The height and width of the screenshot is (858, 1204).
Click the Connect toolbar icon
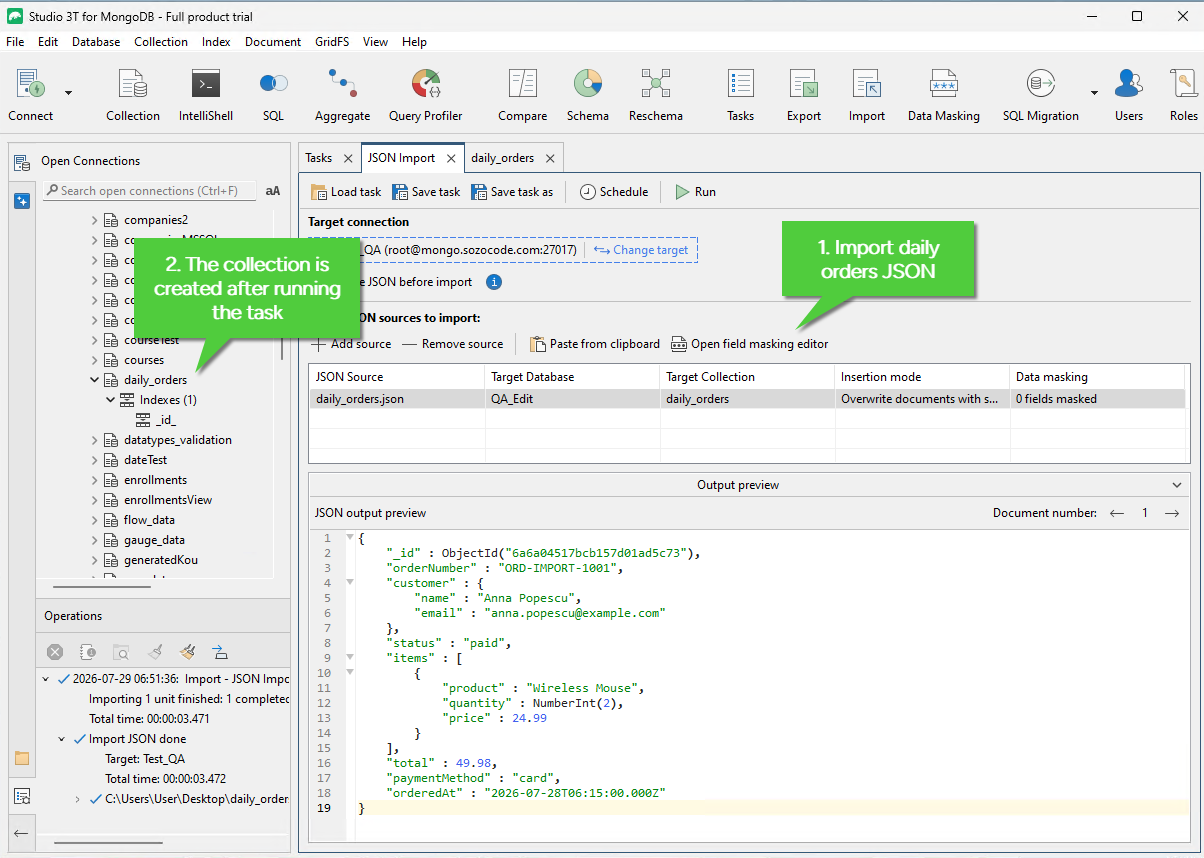[x=30, y=95]
